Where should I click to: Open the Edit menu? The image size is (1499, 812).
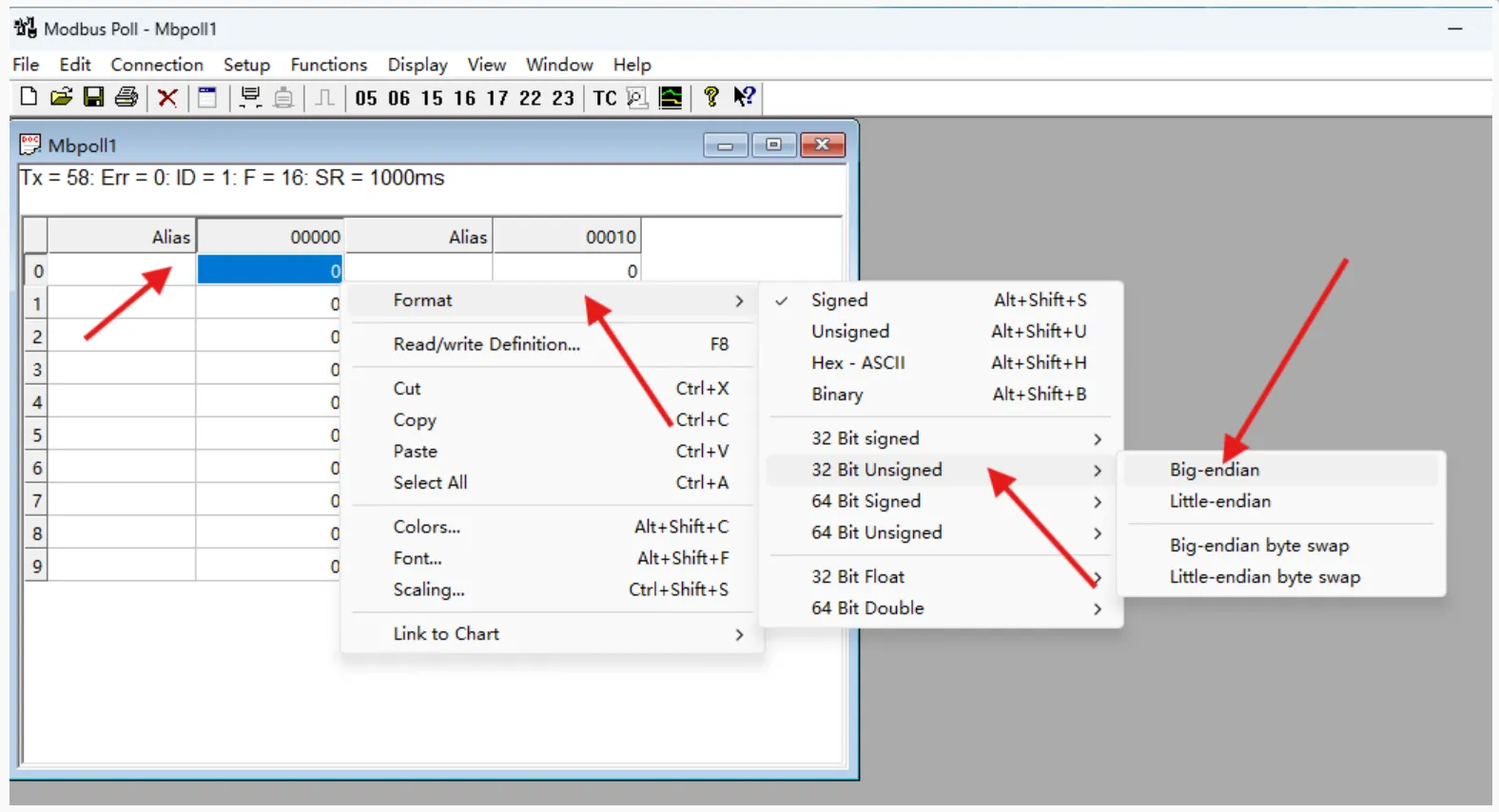point(75,65)
